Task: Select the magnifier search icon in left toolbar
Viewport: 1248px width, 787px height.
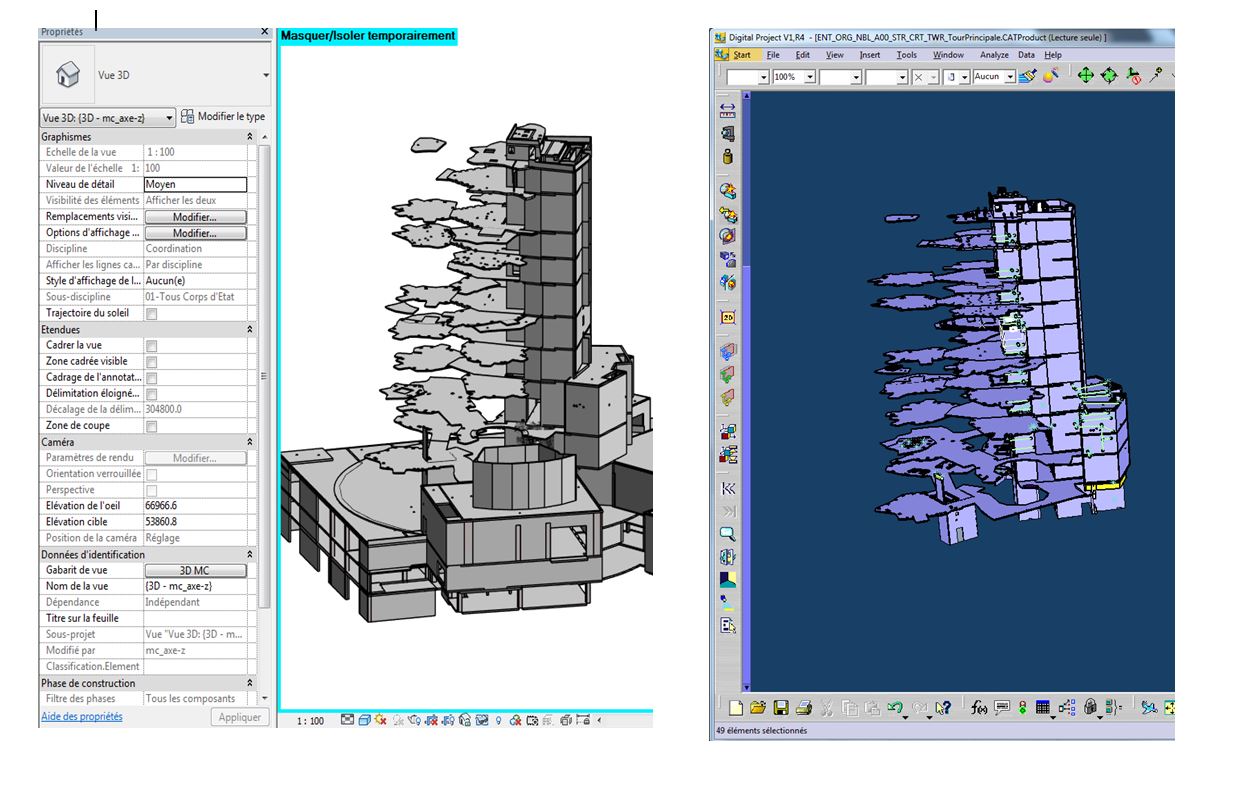Action: (728, 534)
